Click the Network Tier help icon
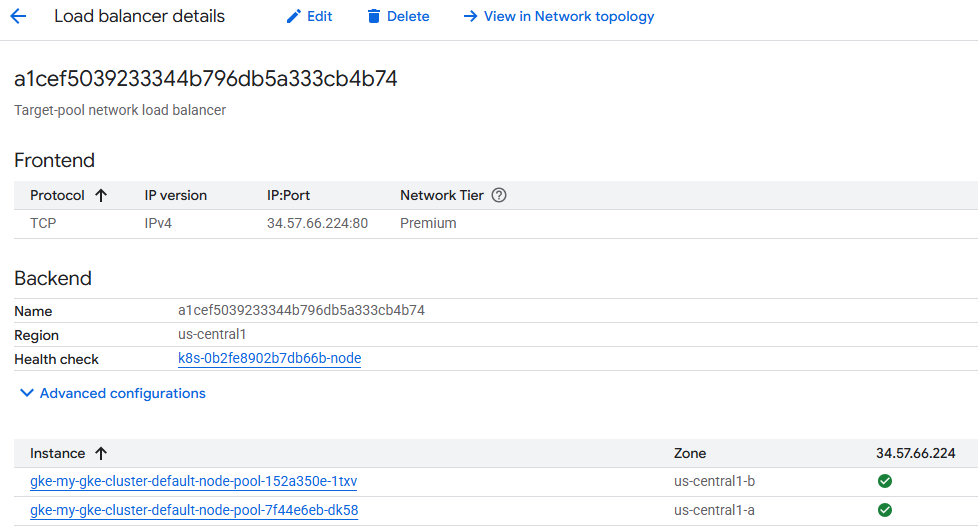The image size is (978, 528). pos(499,195)
